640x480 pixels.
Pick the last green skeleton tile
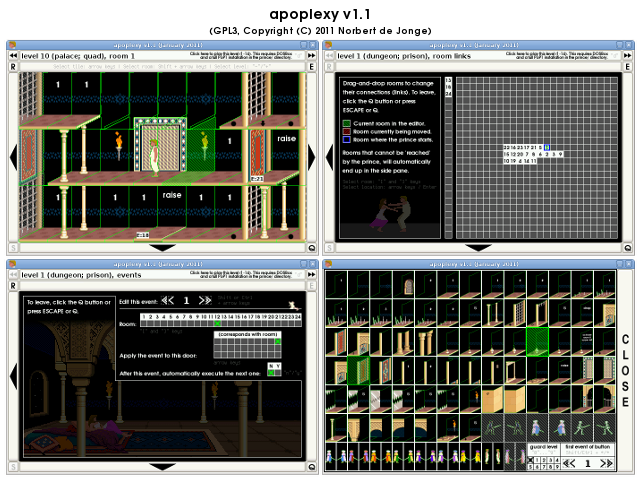(604, 429)
